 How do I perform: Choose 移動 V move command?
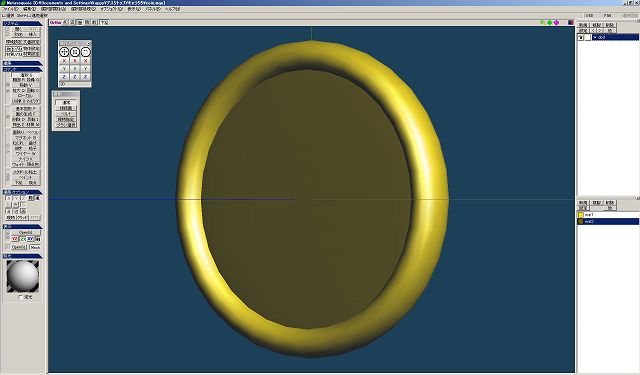coord(26,85)
